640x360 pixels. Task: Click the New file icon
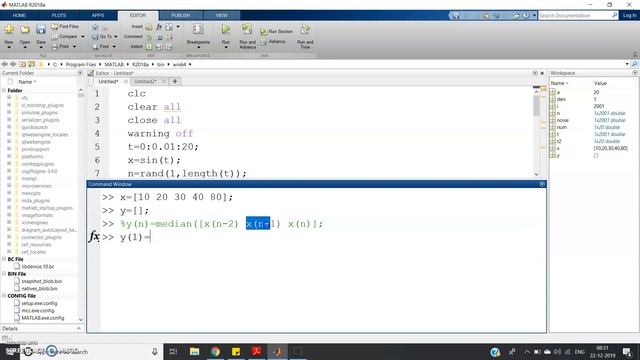pyautogui.click(x=9, y=30)
